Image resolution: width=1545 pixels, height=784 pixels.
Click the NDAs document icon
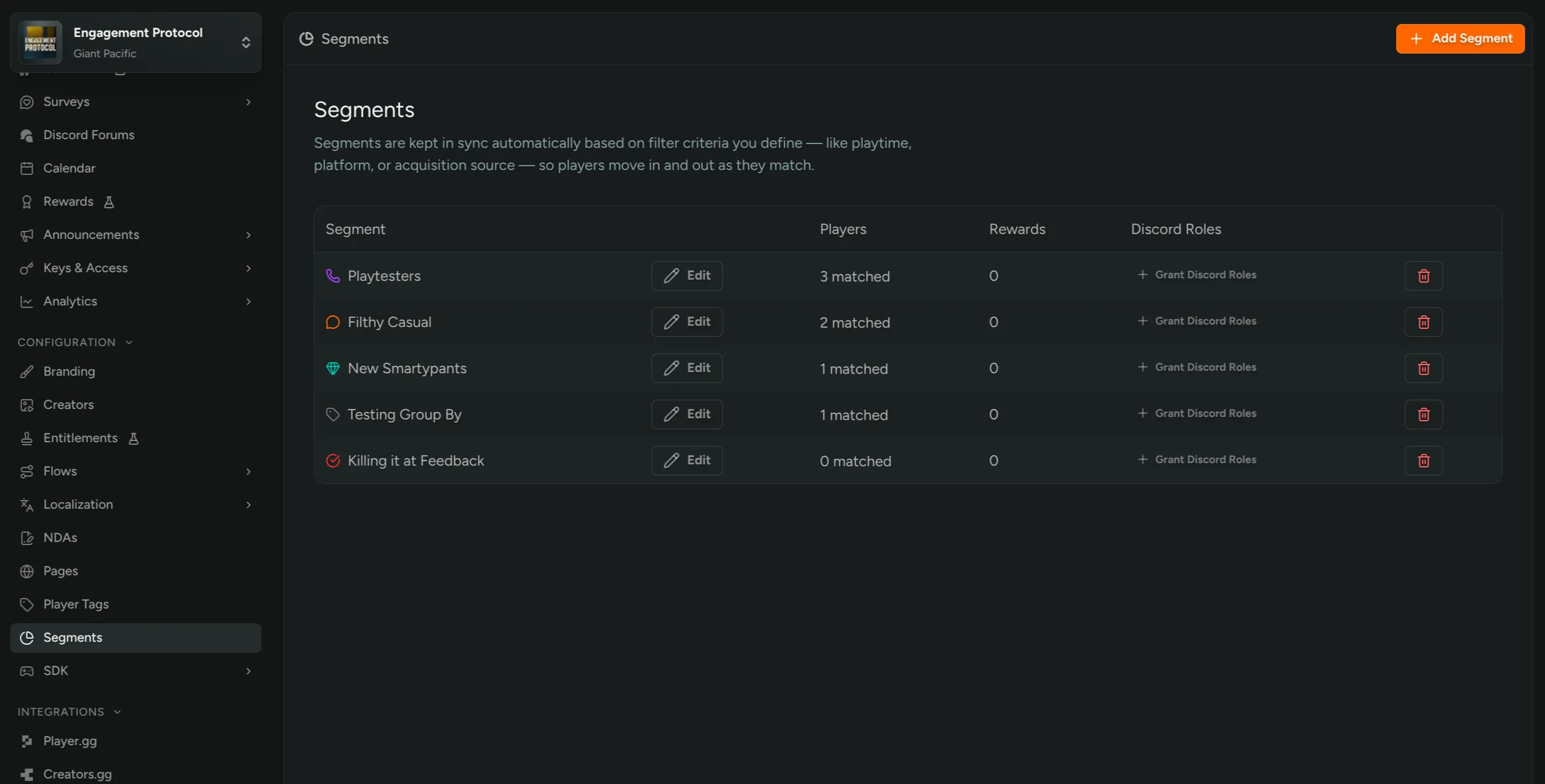(x=26, y=538)
